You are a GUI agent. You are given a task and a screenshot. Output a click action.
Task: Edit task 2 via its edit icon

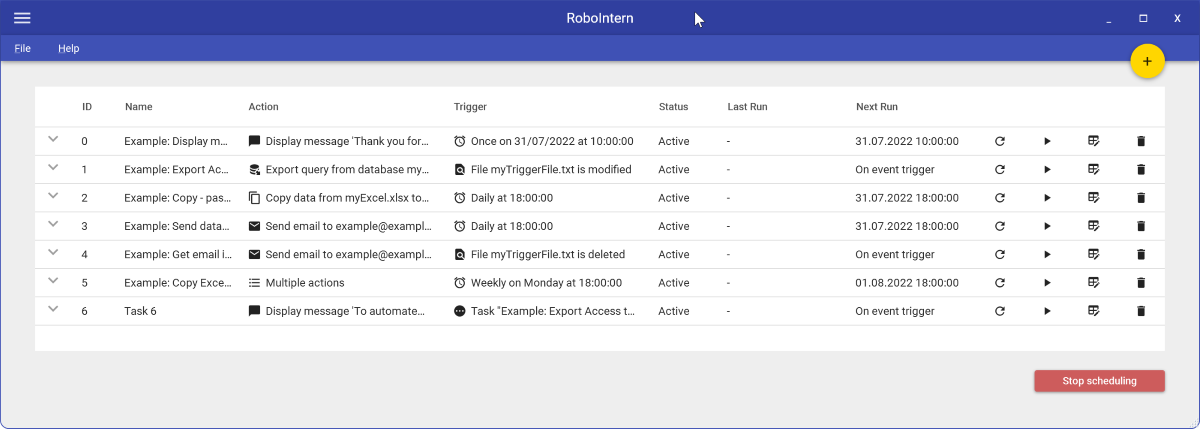1094,198
